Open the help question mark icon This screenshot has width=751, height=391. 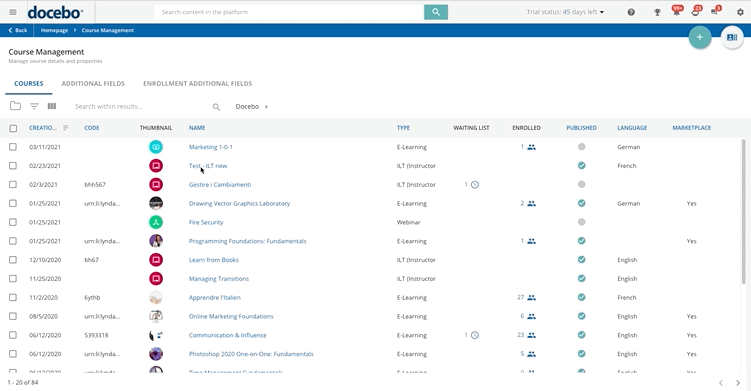coord(631,12)
